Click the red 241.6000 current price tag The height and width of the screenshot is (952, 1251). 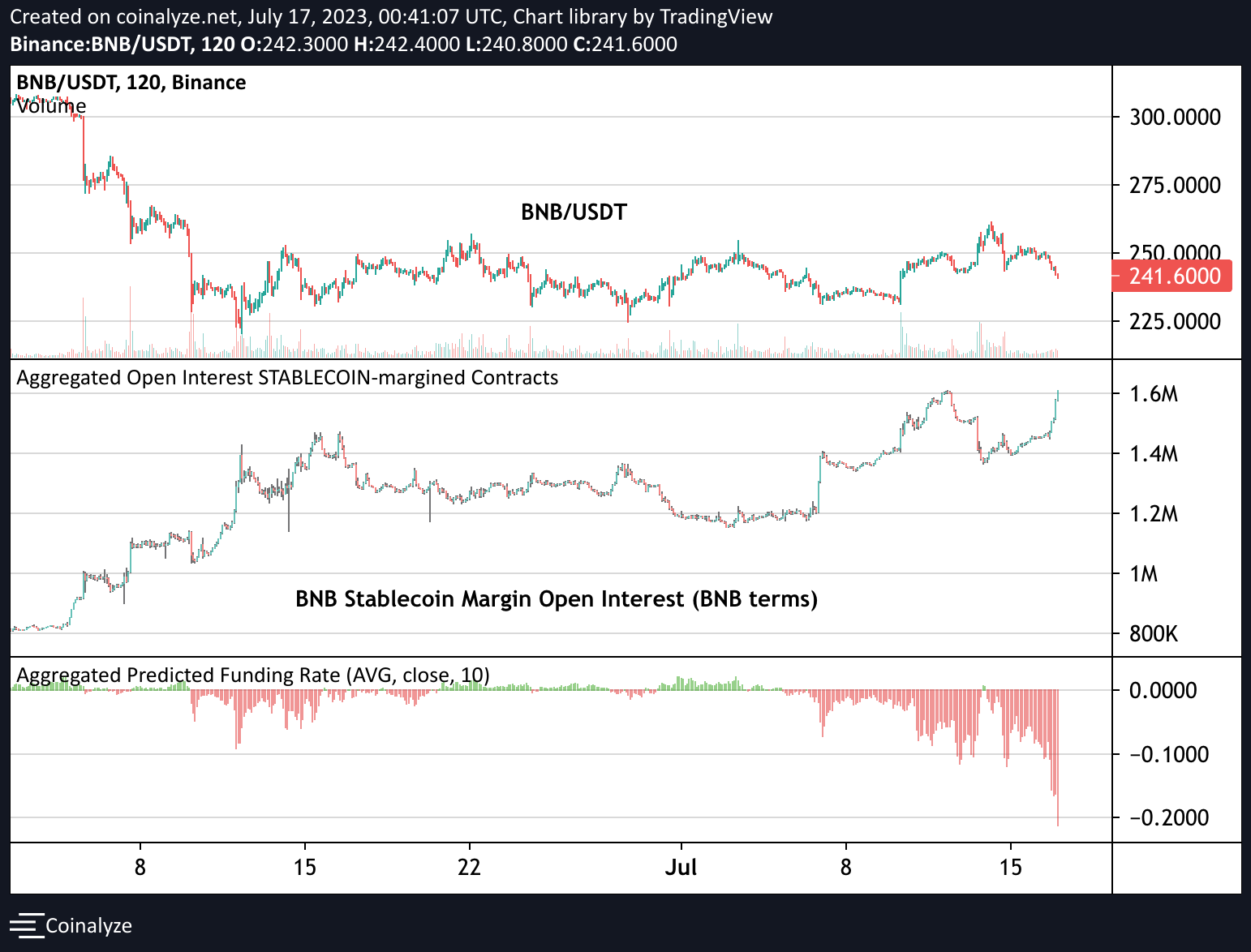pyautogui.click(x=1174, y=277)
